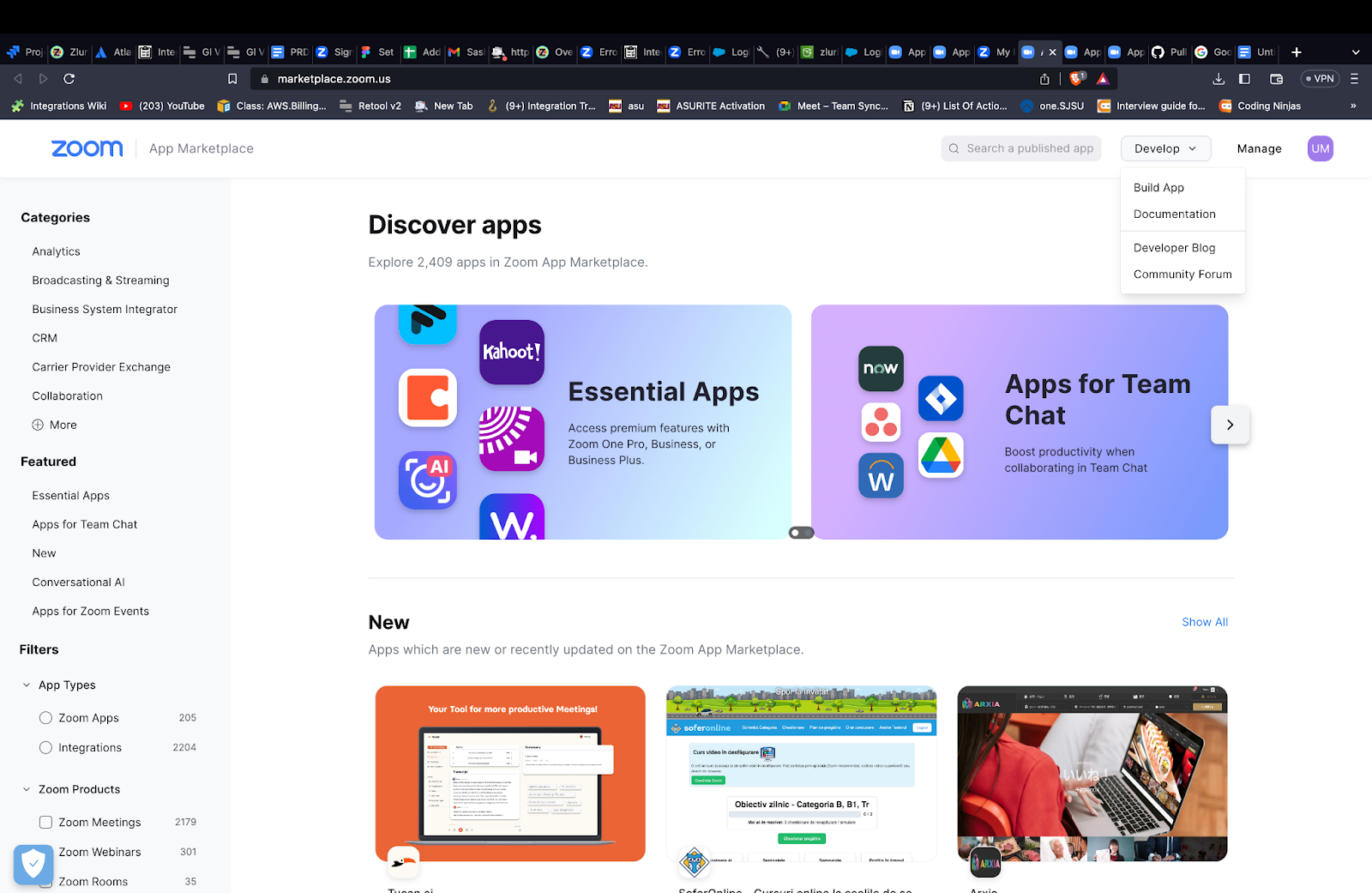This screenshot has height=893, width=1372.
Task: Click the ServiceNow 'now' app icon
Action: pyautogui.click(x=881, y=369)
